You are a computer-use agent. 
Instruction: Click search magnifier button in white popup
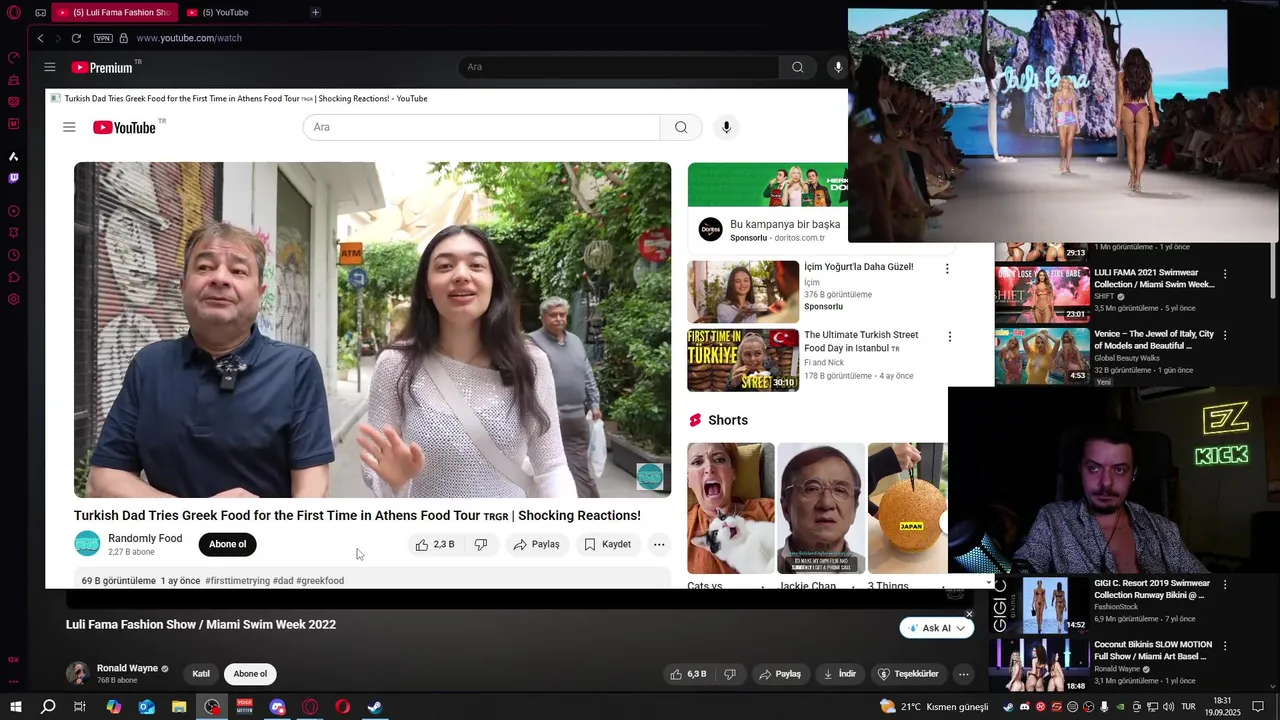[681, 127]
